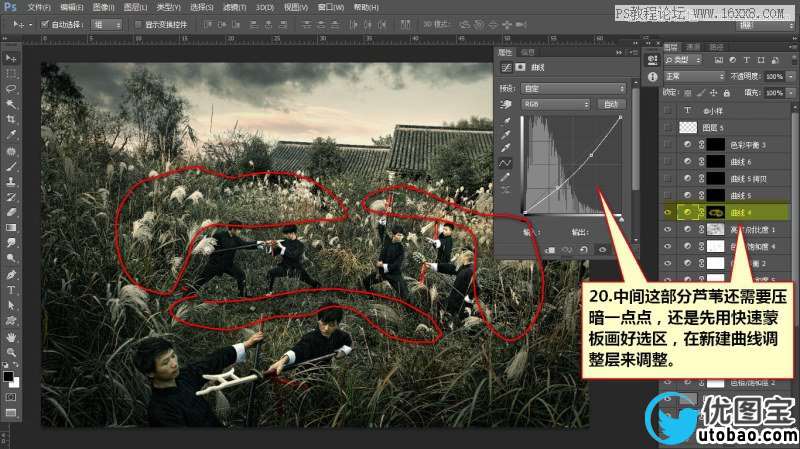Switch to the 路径 tab
Image resolution: width=800 pixels, height=449 pixels.
pos(716,46)
